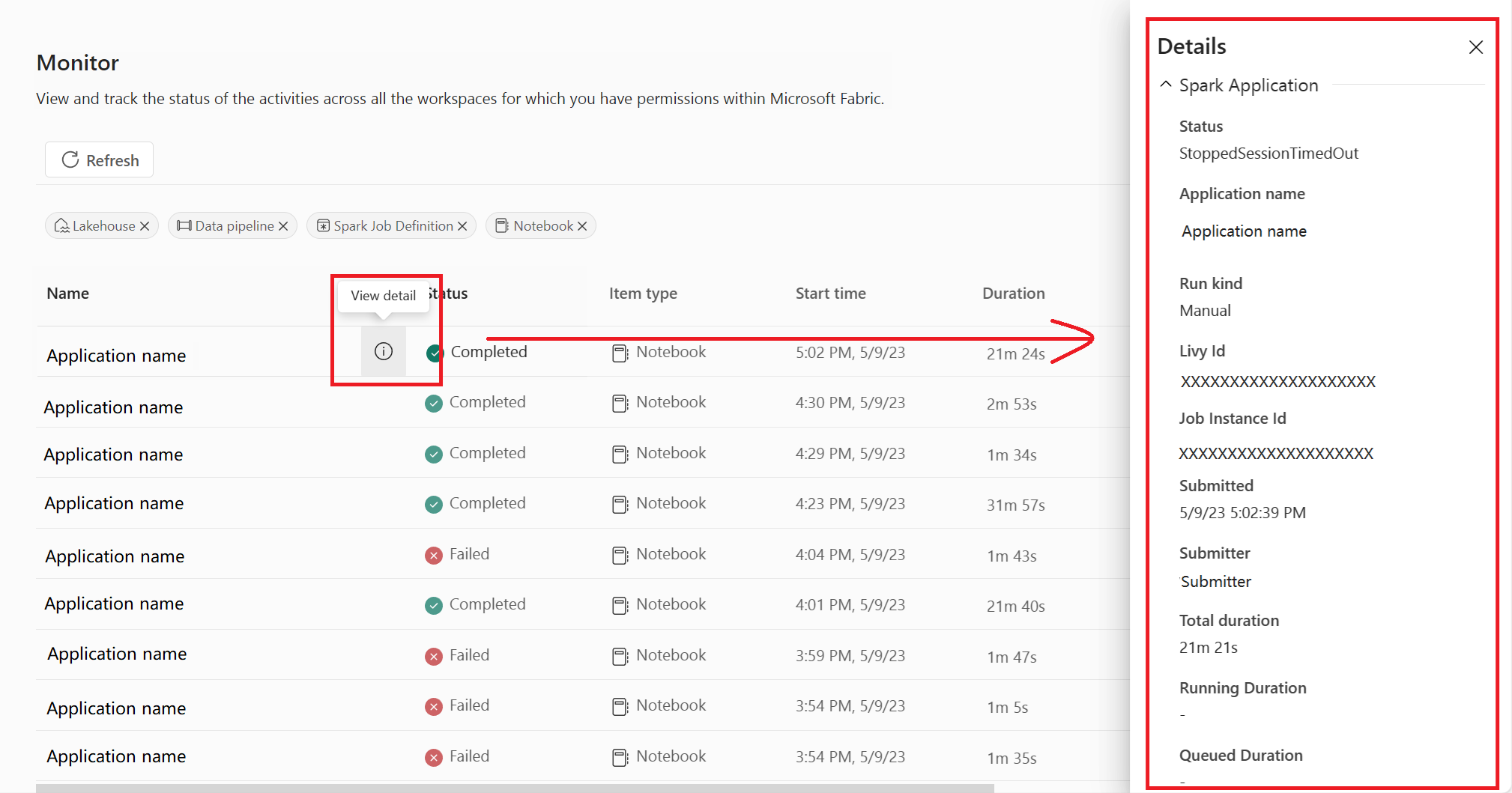This screenshot has width=1512, height=793.
Task: Collapse the Spark Application section
Action: point(1166,85)
